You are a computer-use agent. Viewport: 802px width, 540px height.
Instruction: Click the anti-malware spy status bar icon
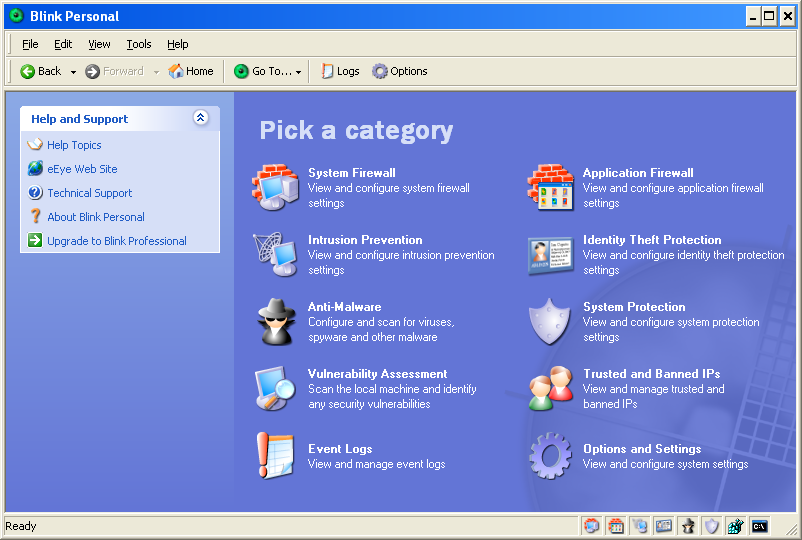(688, 526)
